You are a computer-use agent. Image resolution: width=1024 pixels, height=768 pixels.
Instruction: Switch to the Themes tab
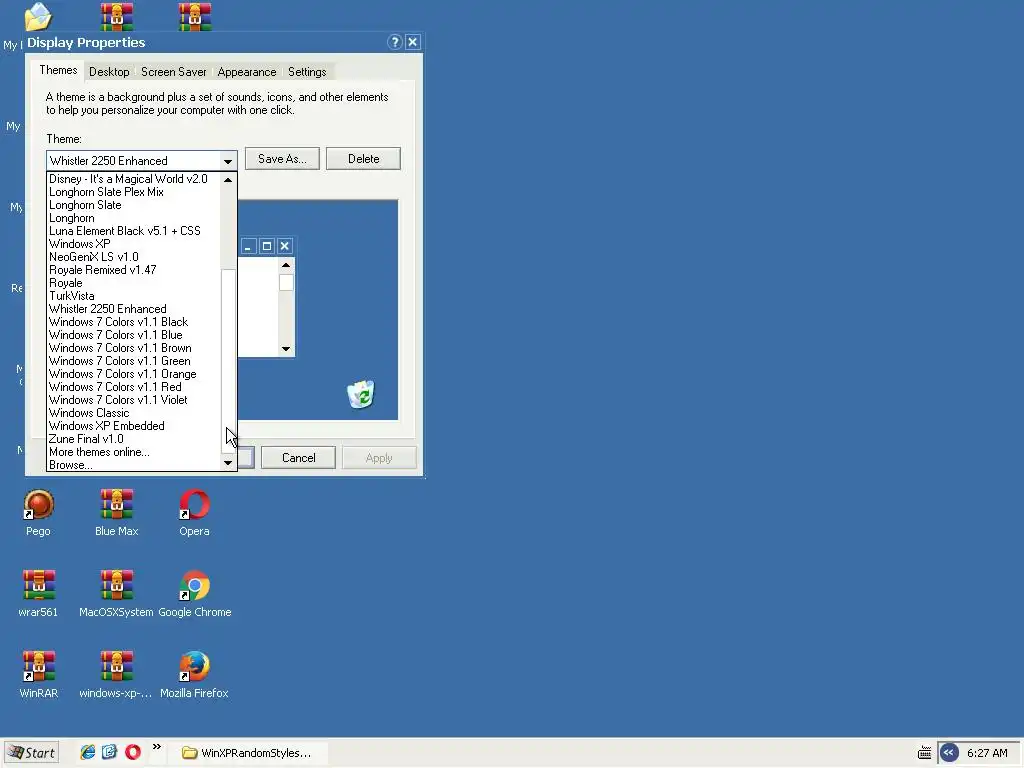58,70
